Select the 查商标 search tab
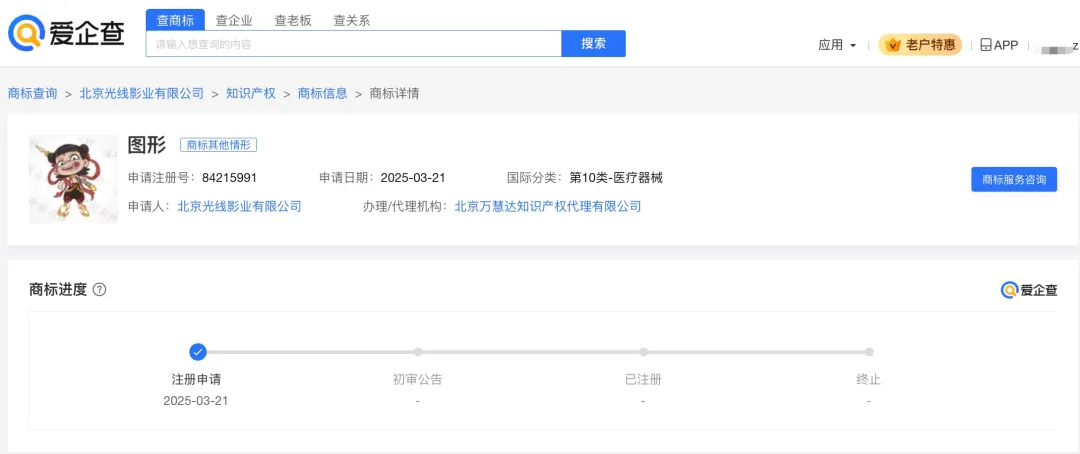Viewport: 1080px width, 454px height. click(175, 20)
